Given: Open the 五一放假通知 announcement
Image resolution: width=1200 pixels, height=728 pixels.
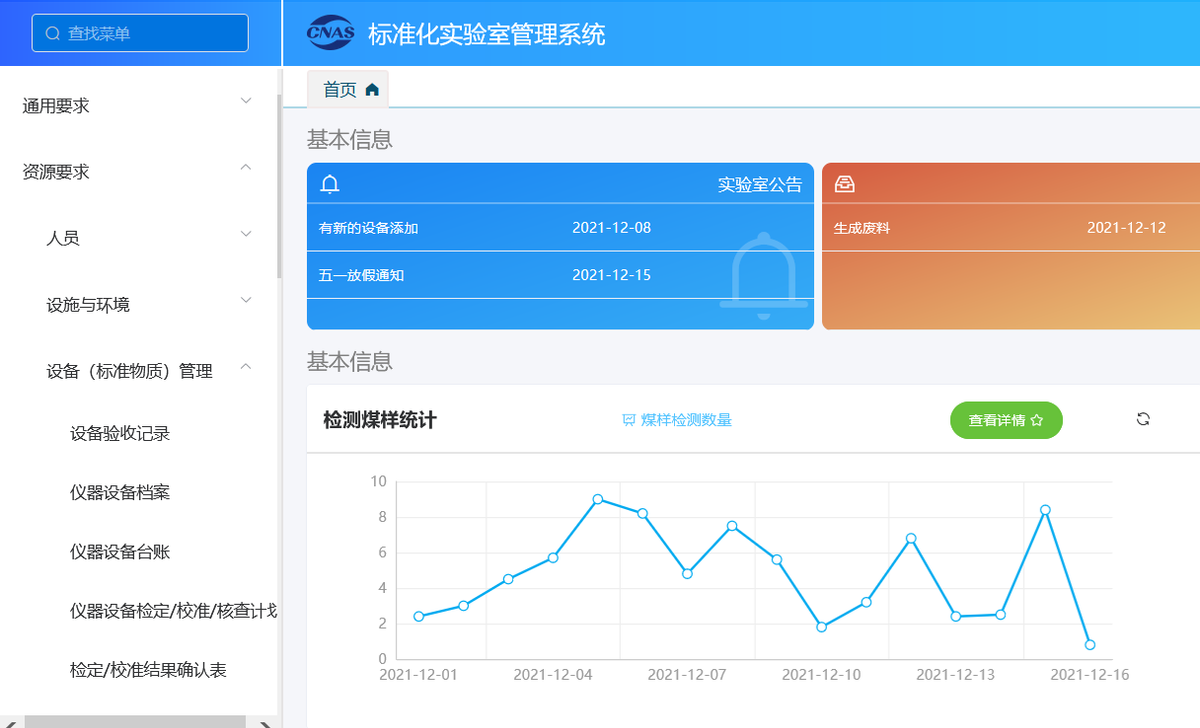Looking at the screenshot, I should (x=362, y=275).
